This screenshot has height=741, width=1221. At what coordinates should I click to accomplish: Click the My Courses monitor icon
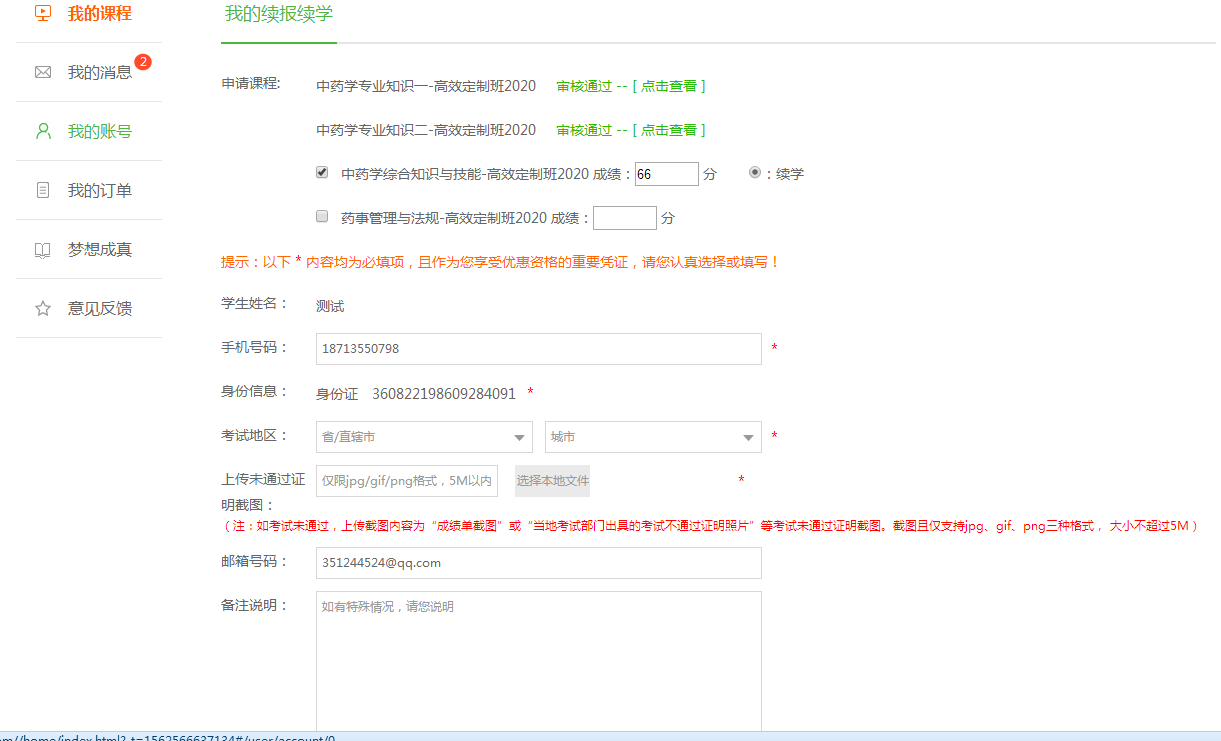[42, 14]
